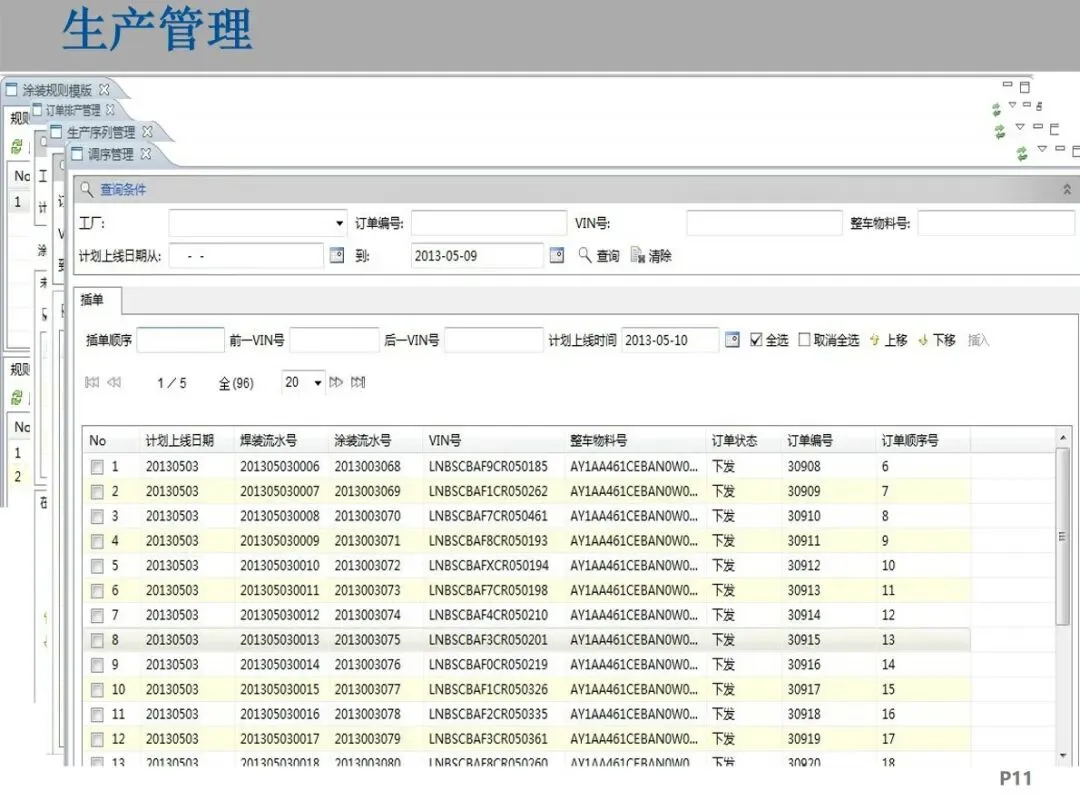Go to last page icon
The image size is (1080, 810).
click(x=358, y=382)
